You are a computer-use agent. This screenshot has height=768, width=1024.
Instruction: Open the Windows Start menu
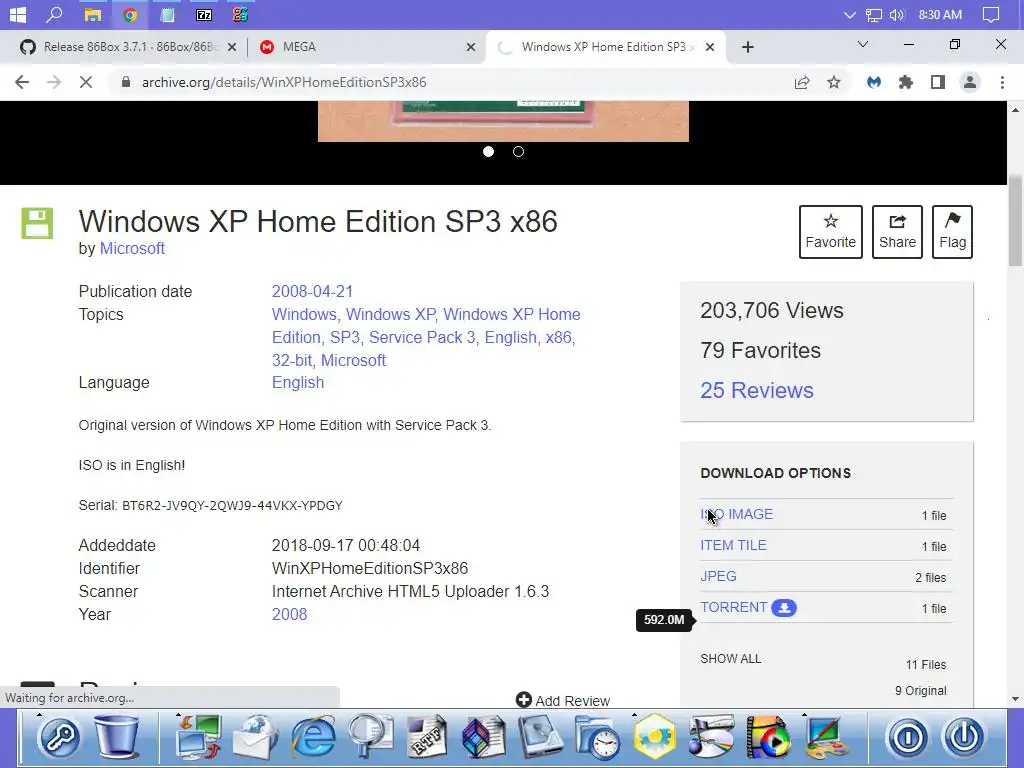[18, 14]
